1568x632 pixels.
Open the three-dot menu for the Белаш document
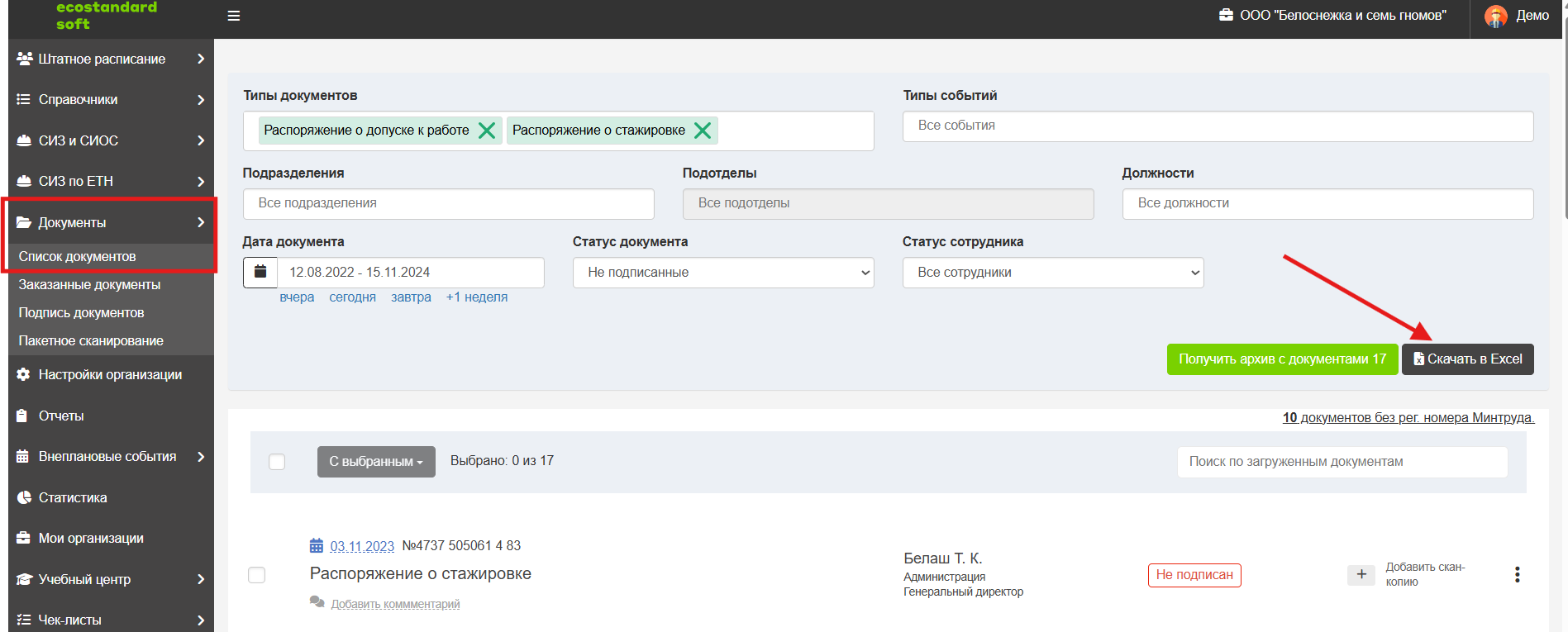[x=1517, y=575]
